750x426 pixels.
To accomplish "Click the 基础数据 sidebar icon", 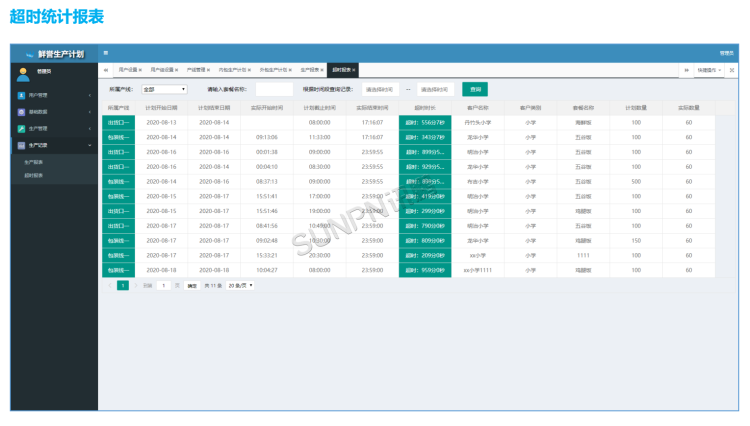I will (x=22, y=112).
